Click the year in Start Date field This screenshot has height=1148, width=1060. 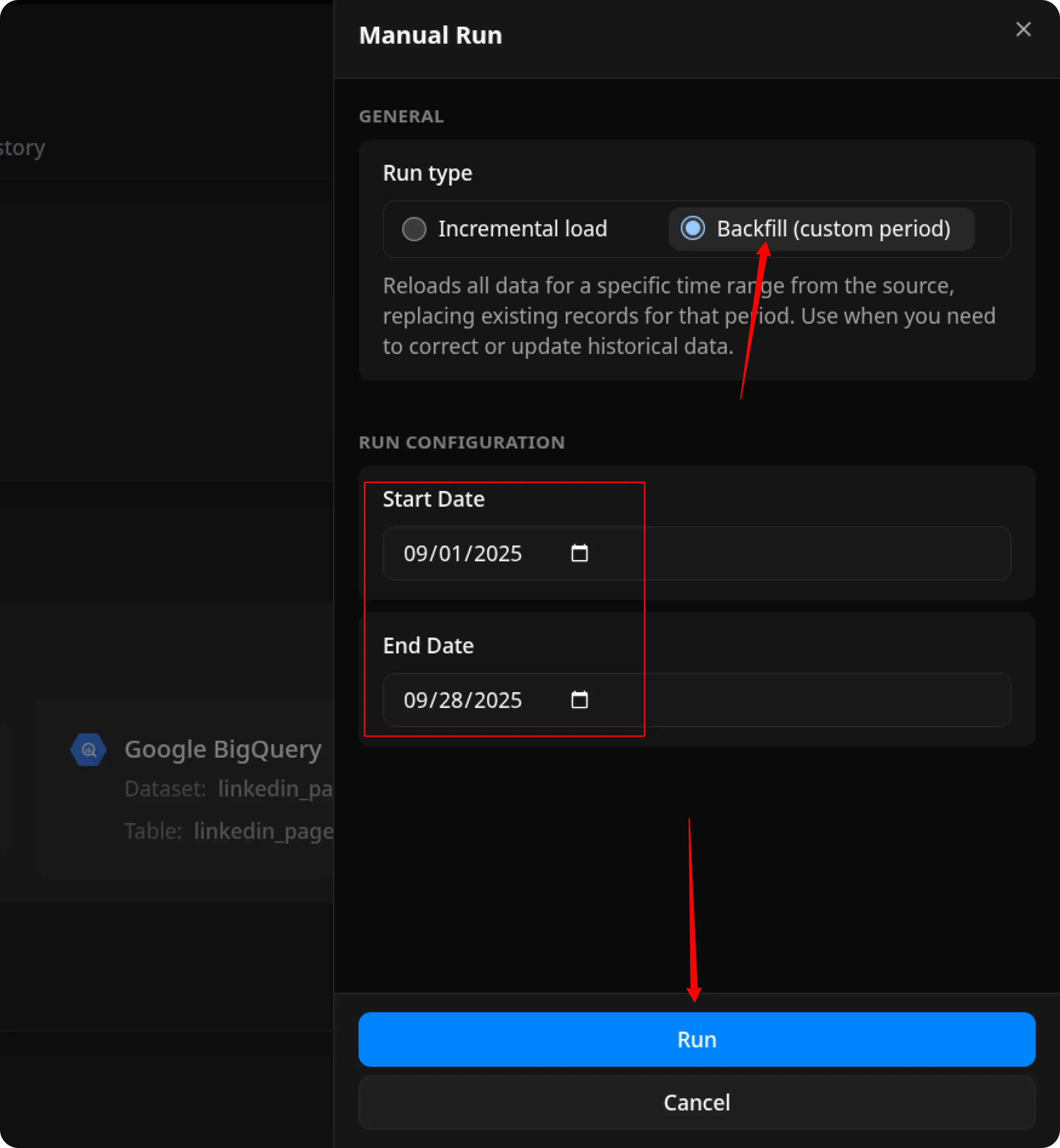[497, 554]
